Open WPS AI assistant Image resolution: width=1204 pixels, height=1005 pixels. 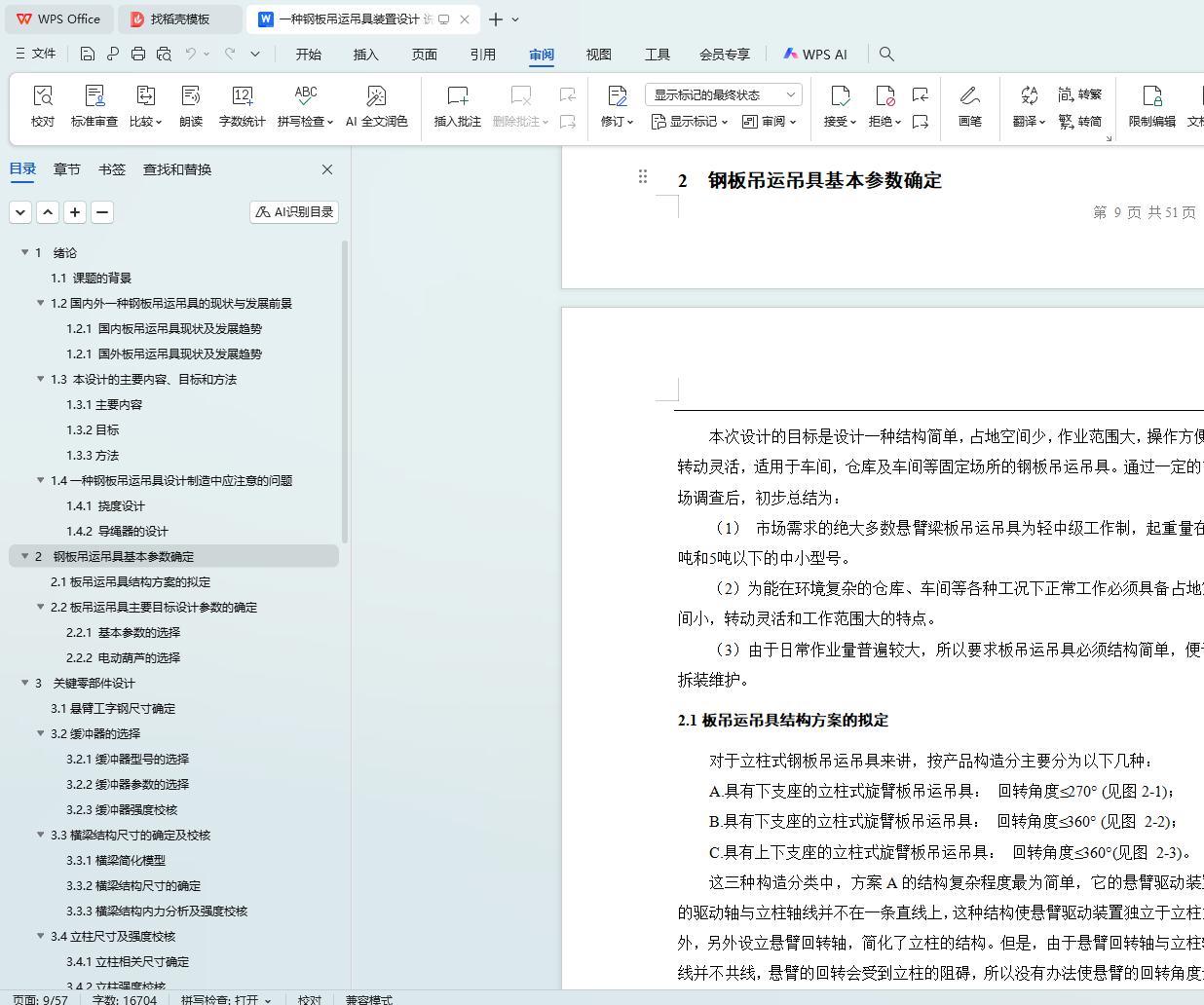click(x=815, y=55)
